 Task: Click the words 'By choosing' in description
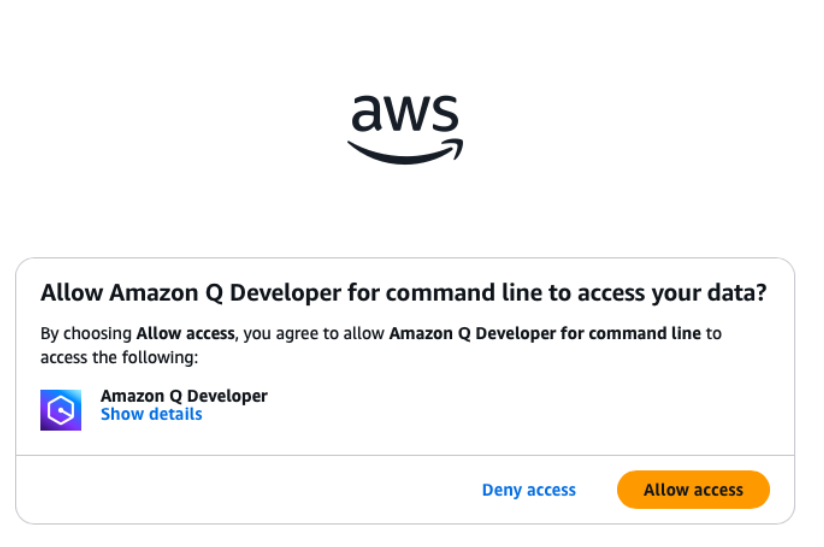pos(86,334)
